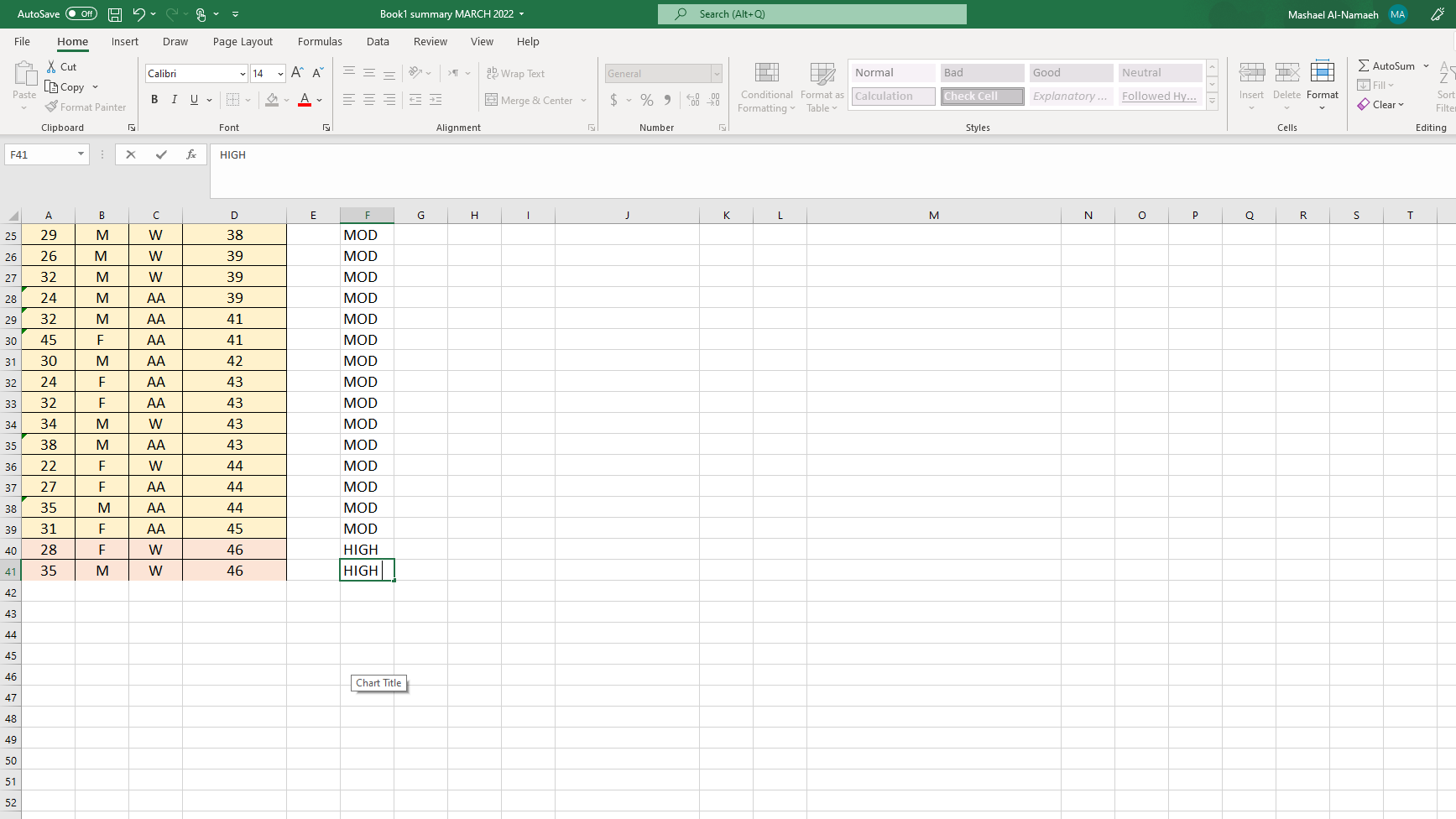This screenshot has width=1456, height=819.
Task: Expand the Number Format dropdown
Action: [x=717, y=74]
